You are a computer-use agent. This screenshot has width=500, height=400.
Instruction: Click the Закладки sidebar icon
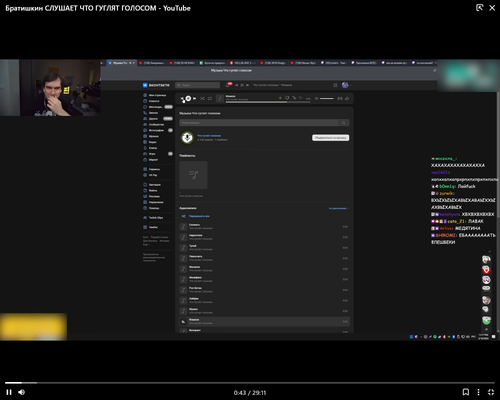pyautogui.click(x=145, y=185)
